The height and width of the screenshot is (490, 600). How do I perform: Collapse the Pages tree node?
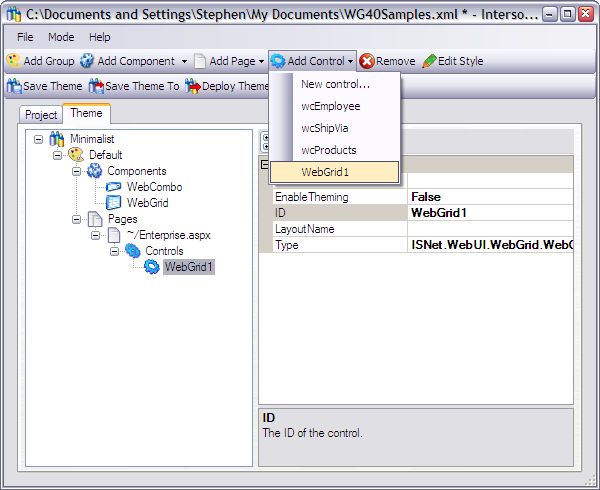76,219
